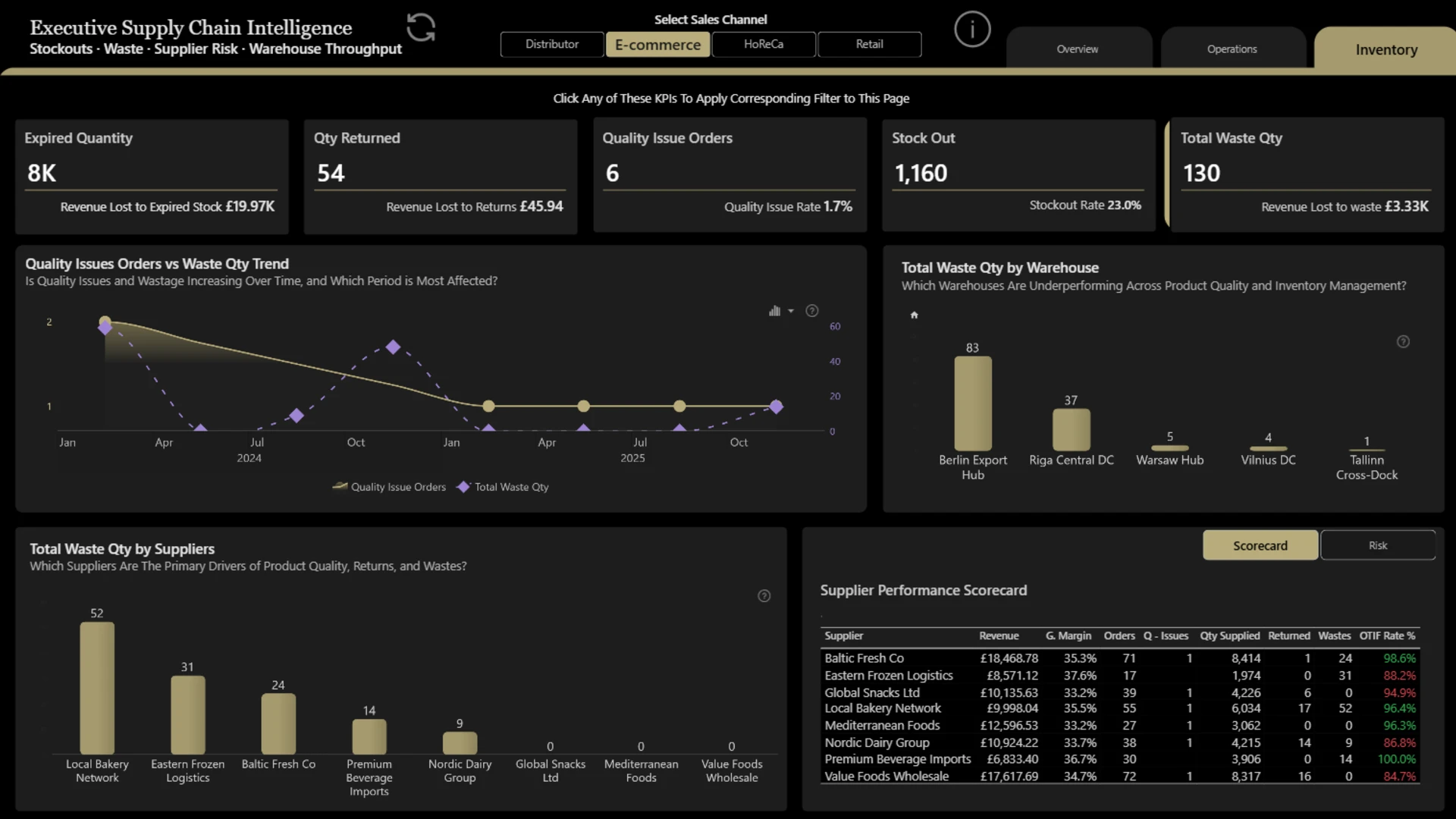Select Baltic Fresh Co row in scorecard

pyautogui.click(x=1120, y=658)
